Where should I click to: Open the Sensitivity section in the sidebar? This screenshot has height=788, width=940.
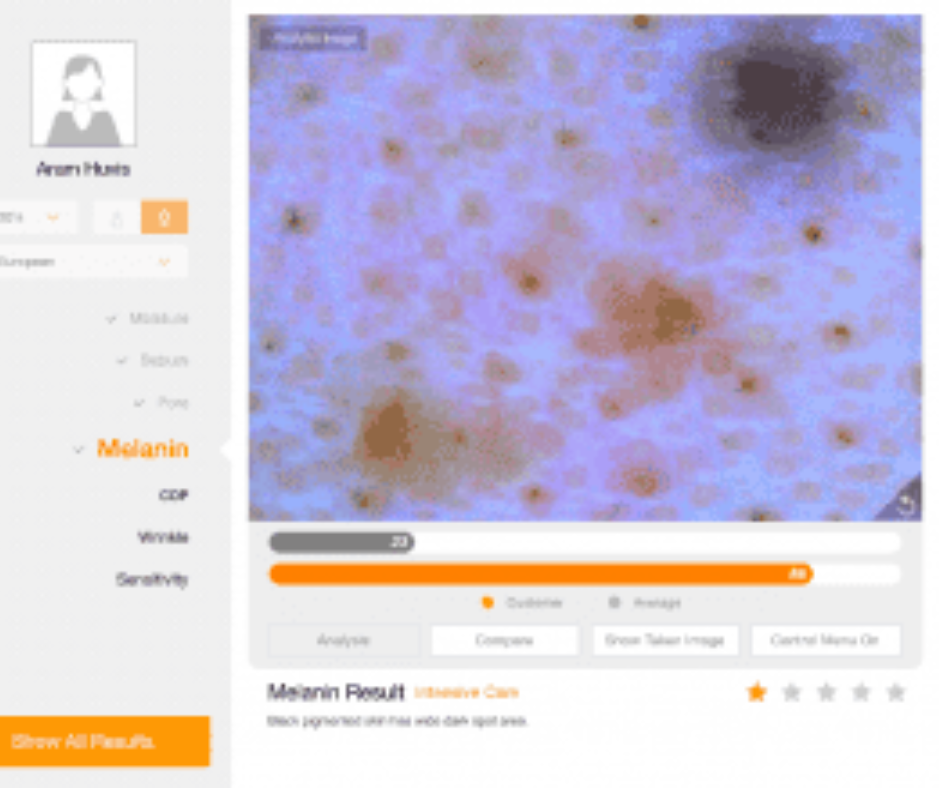point(152,579)
